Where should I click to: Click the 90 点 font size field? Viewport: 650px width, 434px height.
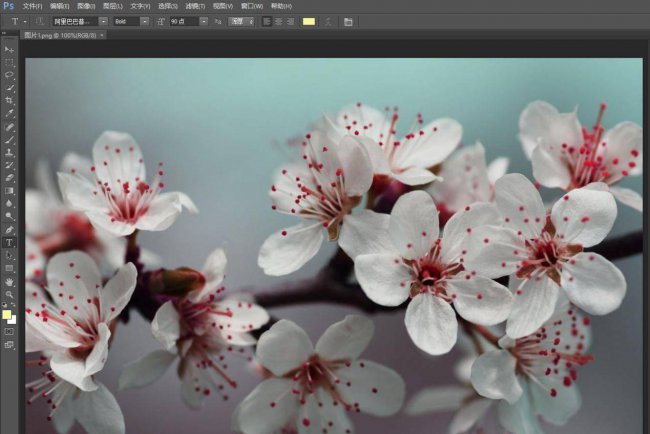click(x=184, y=22)
